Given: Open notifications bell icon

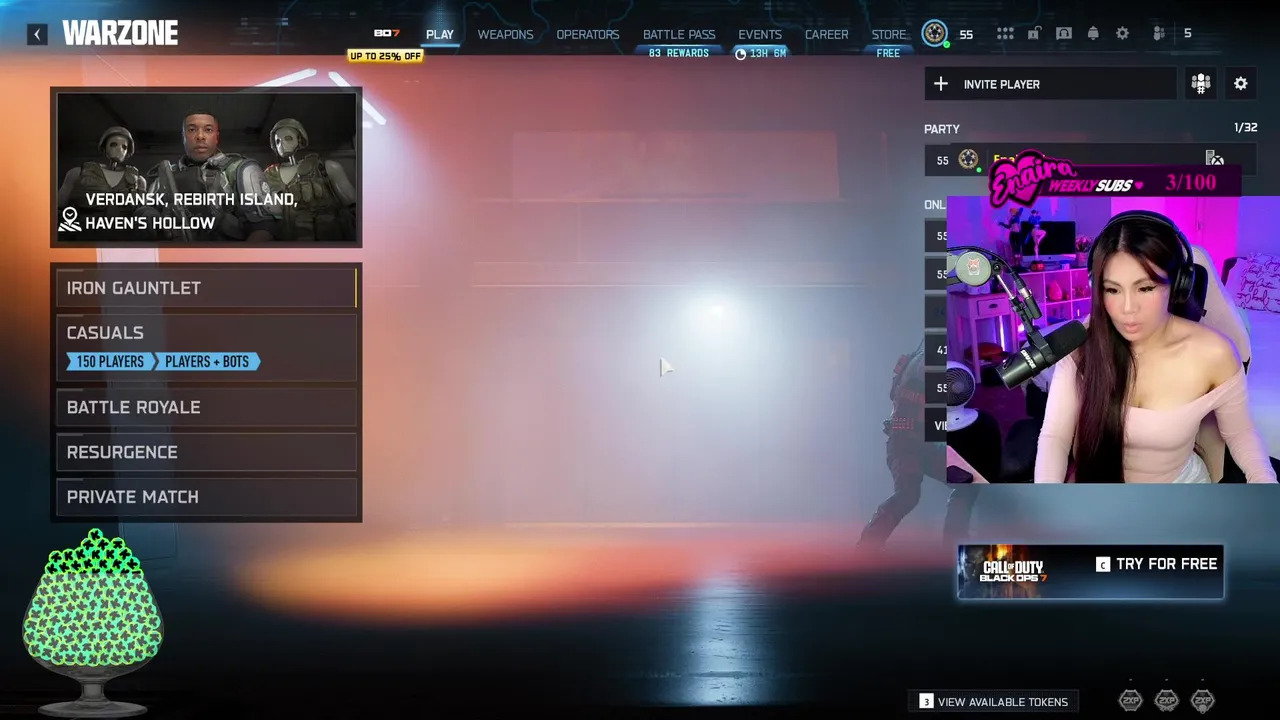Looking at the screenshot, I should coord(1093,34).
